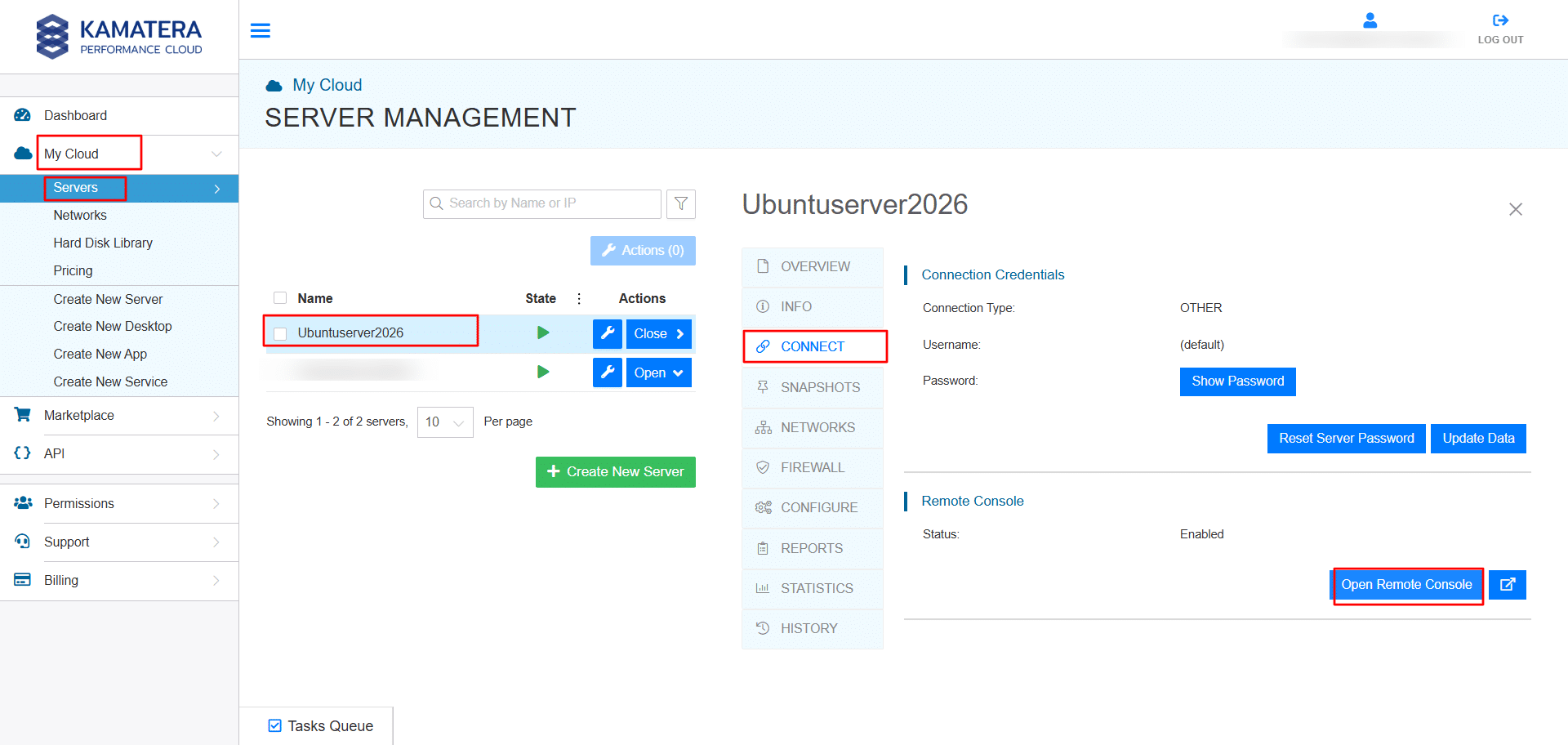Click the hamburger menu icon
This screenshot has width=1568, height=745.
260,30
